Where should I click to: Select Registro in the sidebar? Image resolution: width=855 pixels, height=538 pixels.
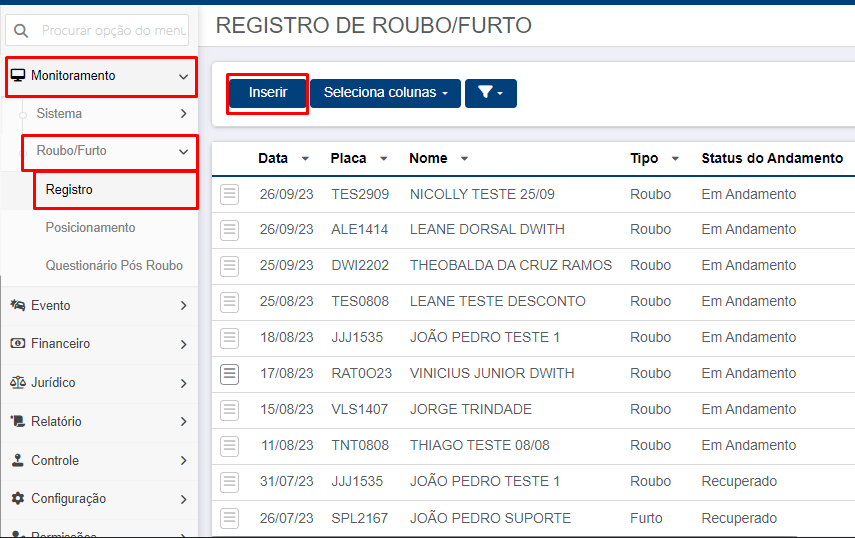pos(69,190)
